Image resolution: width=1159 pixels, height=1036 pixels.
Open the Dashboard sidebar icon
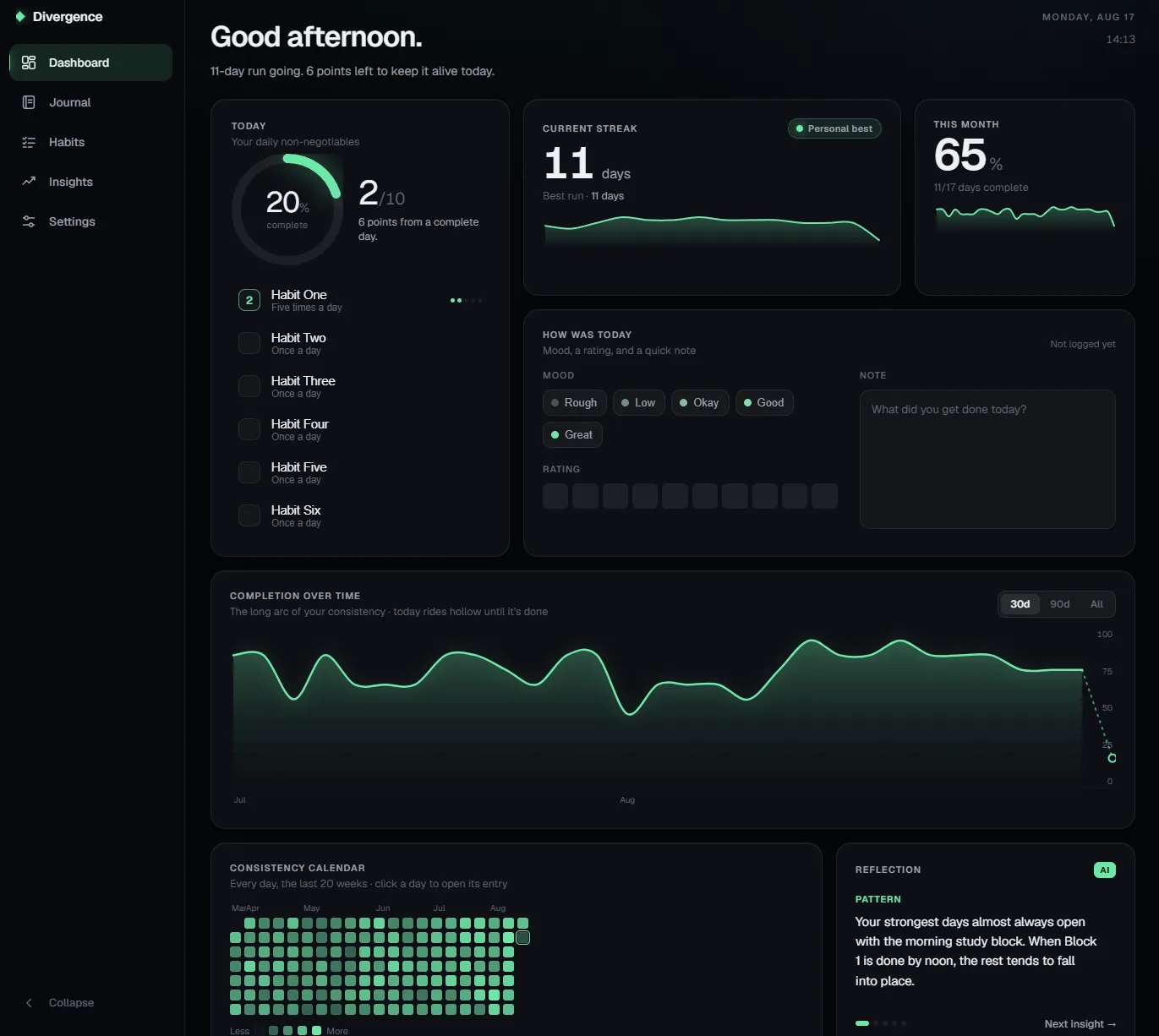[x=29, y=63]
